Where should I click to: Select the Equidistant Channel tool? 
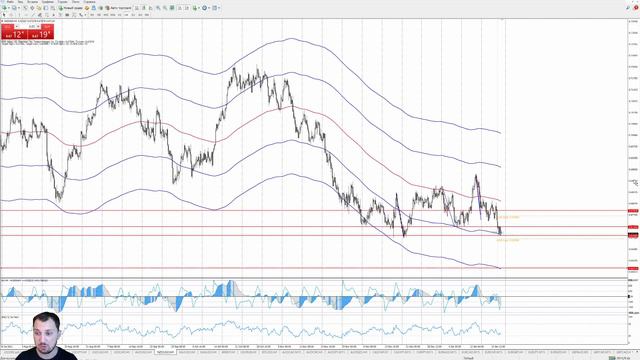tap(40, 15)
